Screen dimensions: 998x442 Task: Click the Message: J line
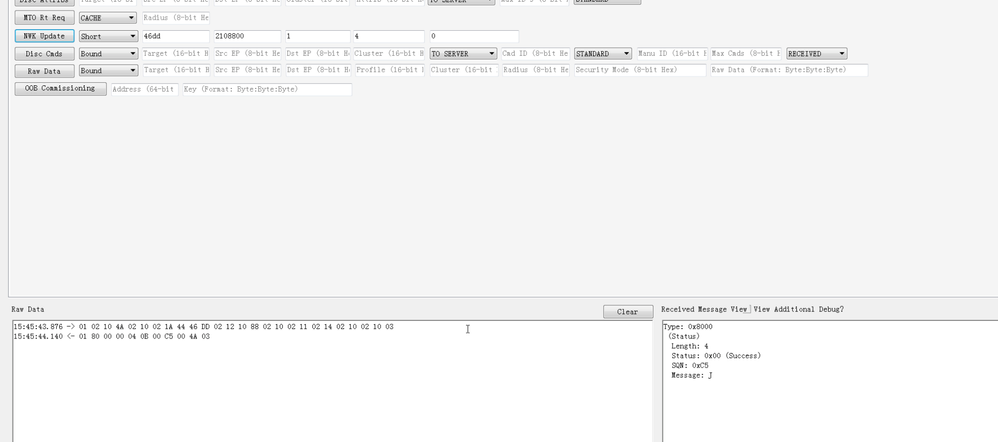[x=691, y=375]
